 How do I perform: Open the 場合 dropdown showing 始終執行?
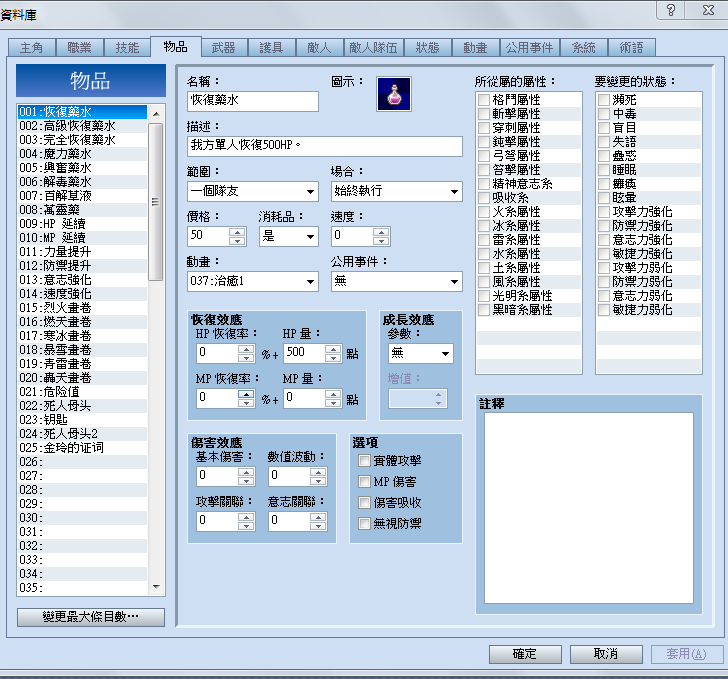[x=397, y=191]
